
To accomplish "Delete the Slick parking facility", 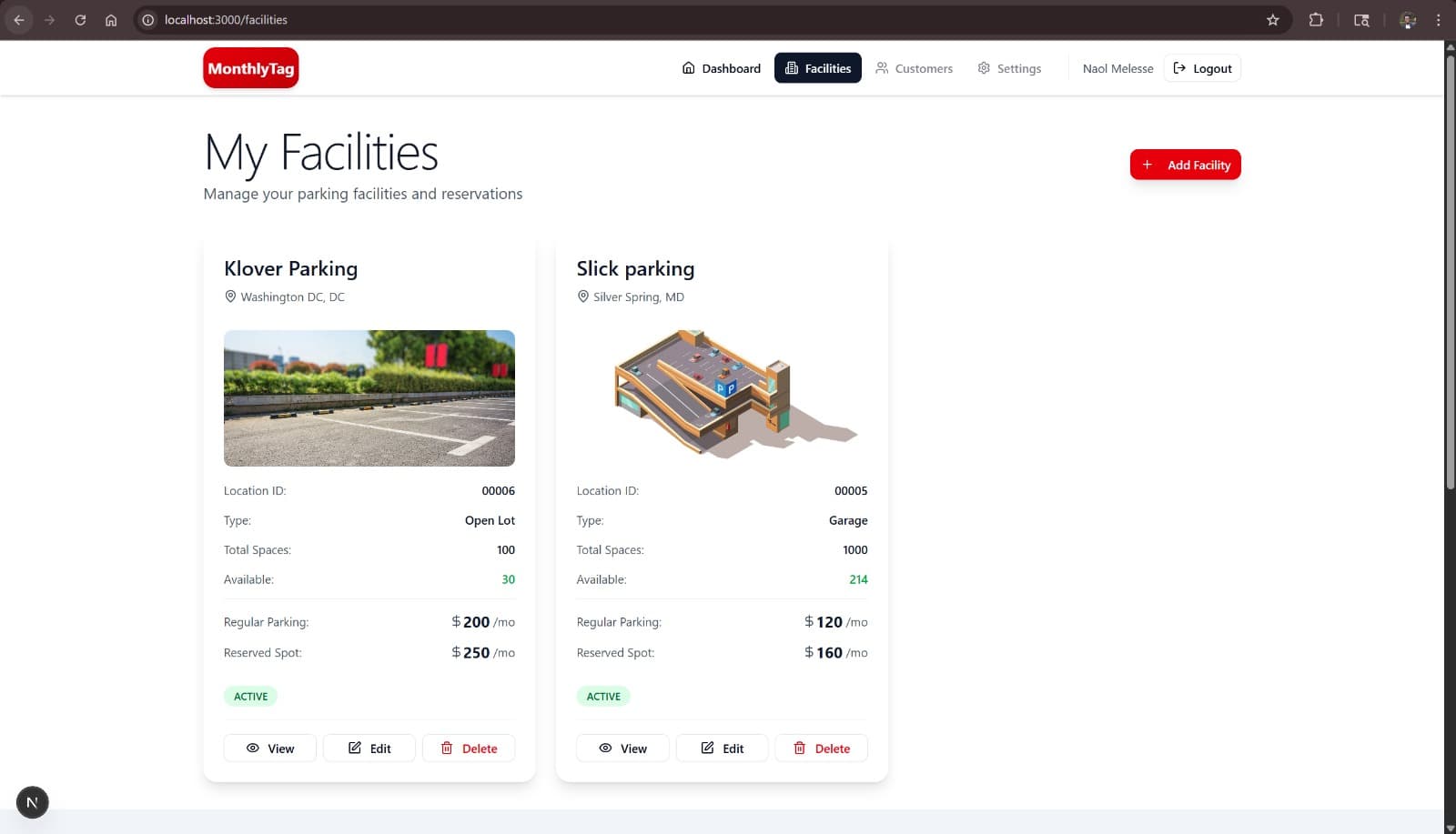I will tap(821, 749).
